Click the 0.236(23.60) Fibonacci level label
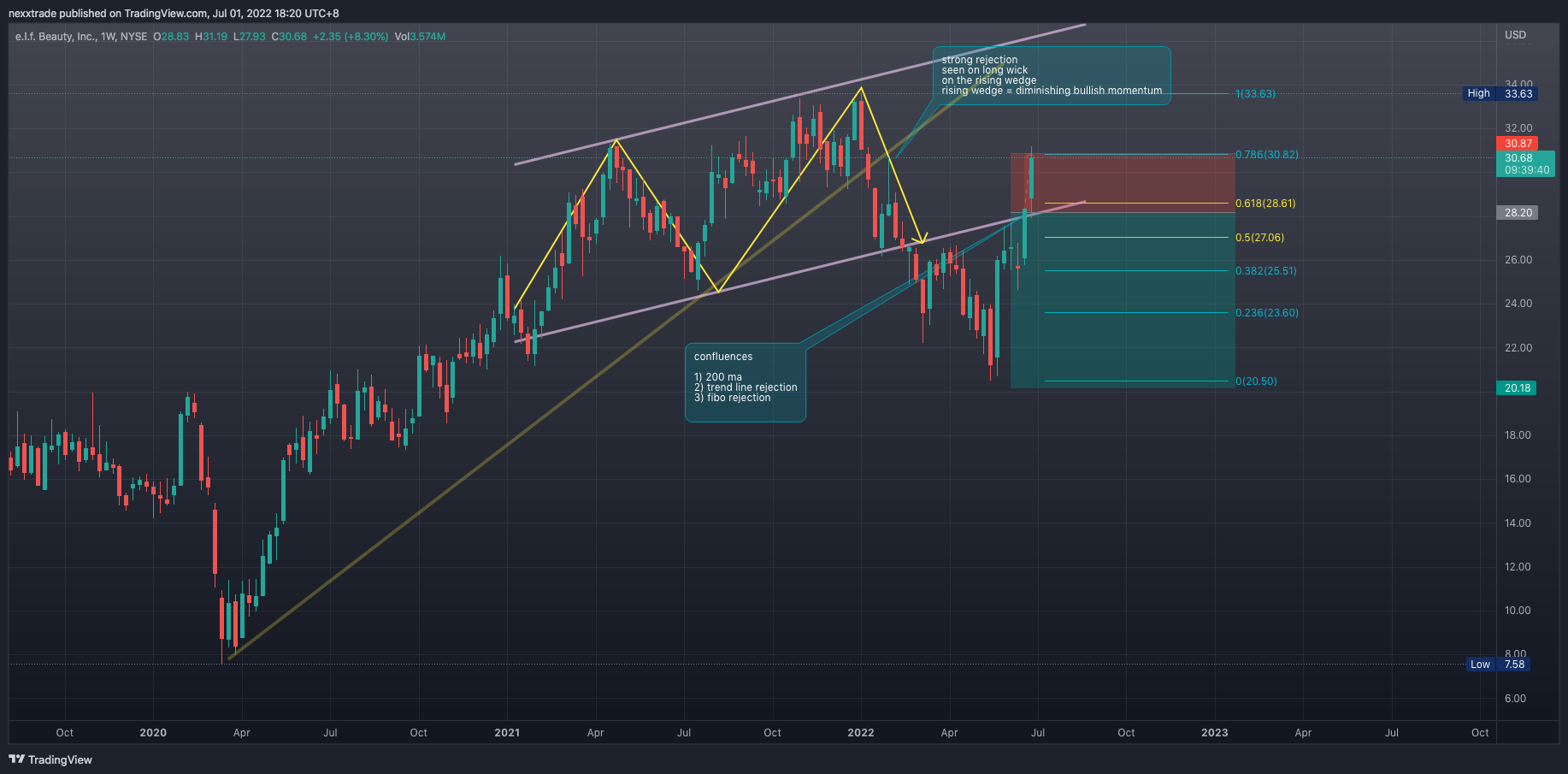 (x=1266, y=313)
